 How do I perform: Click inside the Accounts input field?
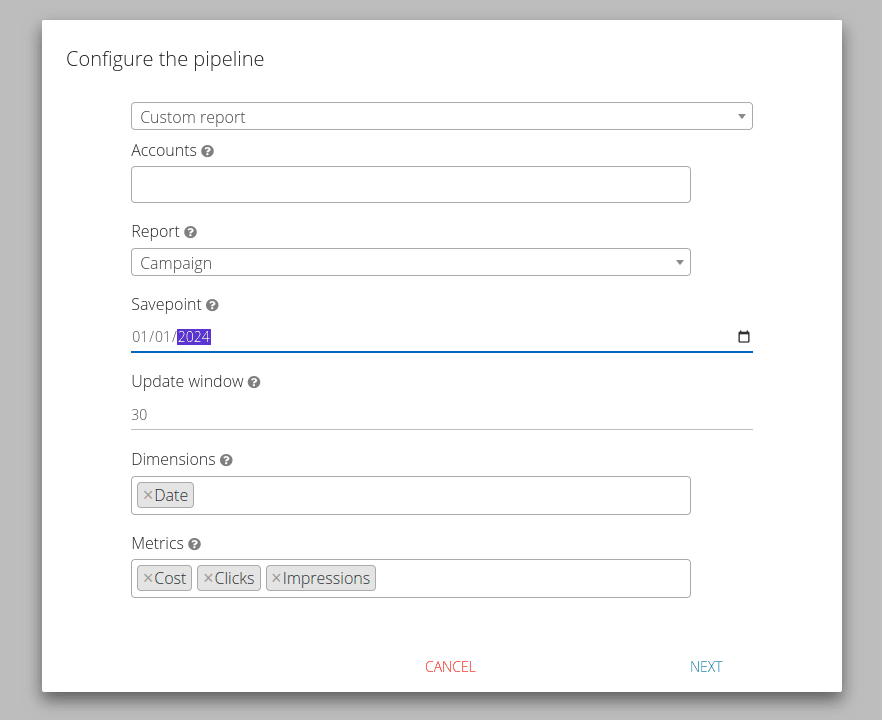(x=410, y=185)
